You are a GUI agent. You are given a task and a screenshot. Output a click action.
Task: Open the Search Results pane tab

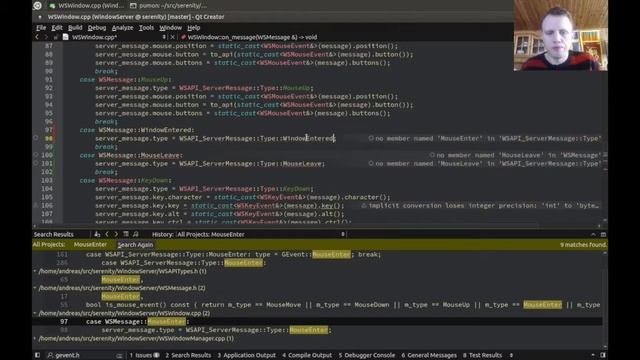[x=188, y=355]
